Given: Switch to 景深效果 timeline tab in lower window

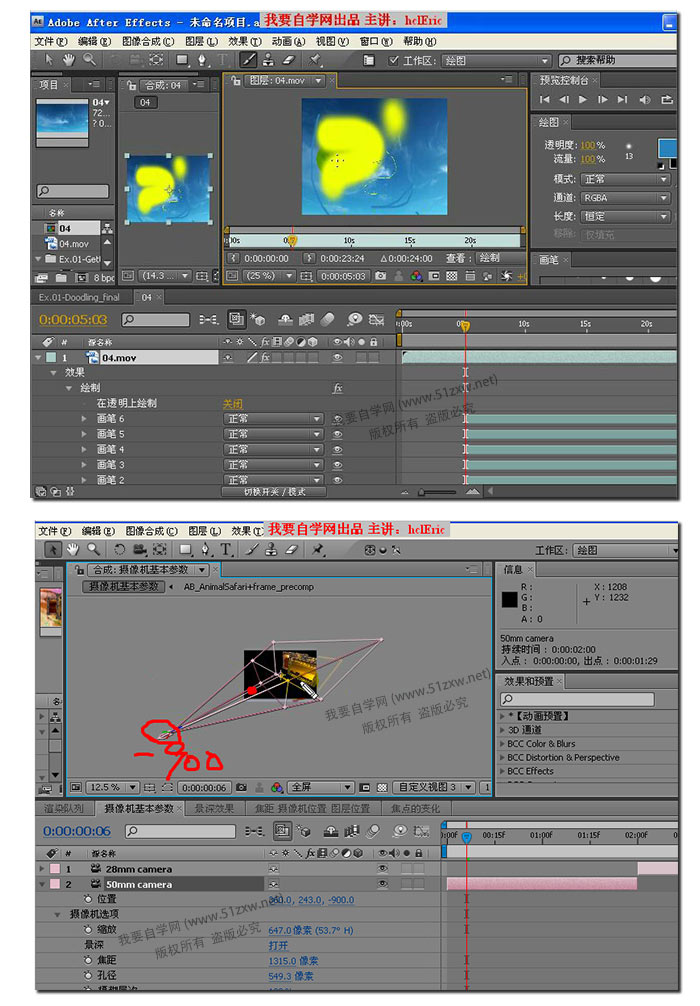Looking at the screenshot, I should click(x=214, y=809).
